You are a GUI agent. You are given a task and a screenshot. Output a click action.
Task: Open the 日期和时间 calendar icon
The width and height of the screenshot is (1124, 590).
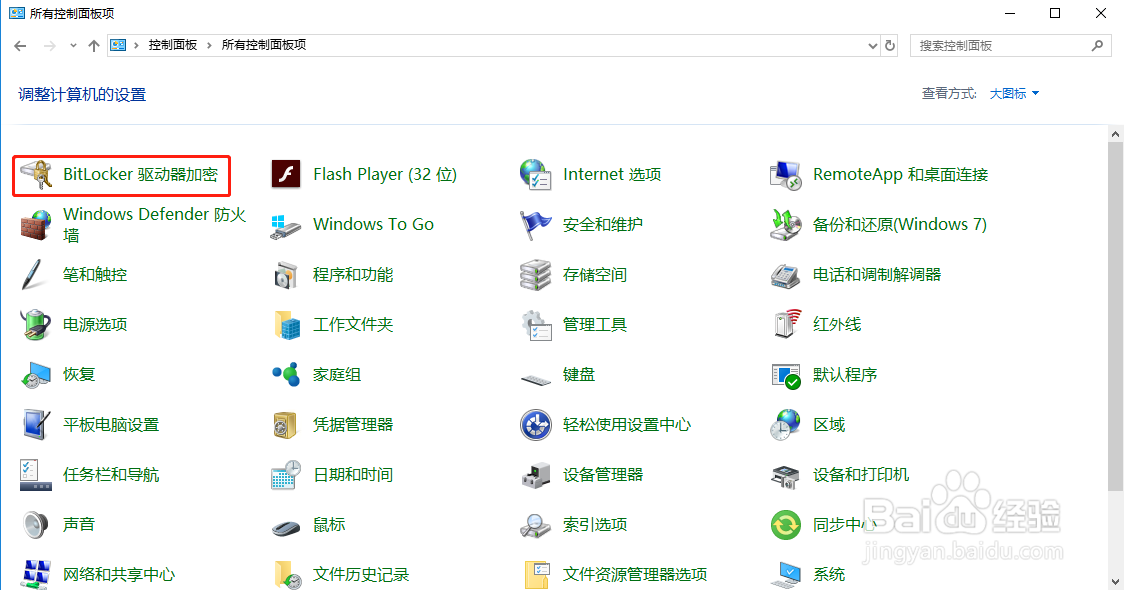point(285,475)
